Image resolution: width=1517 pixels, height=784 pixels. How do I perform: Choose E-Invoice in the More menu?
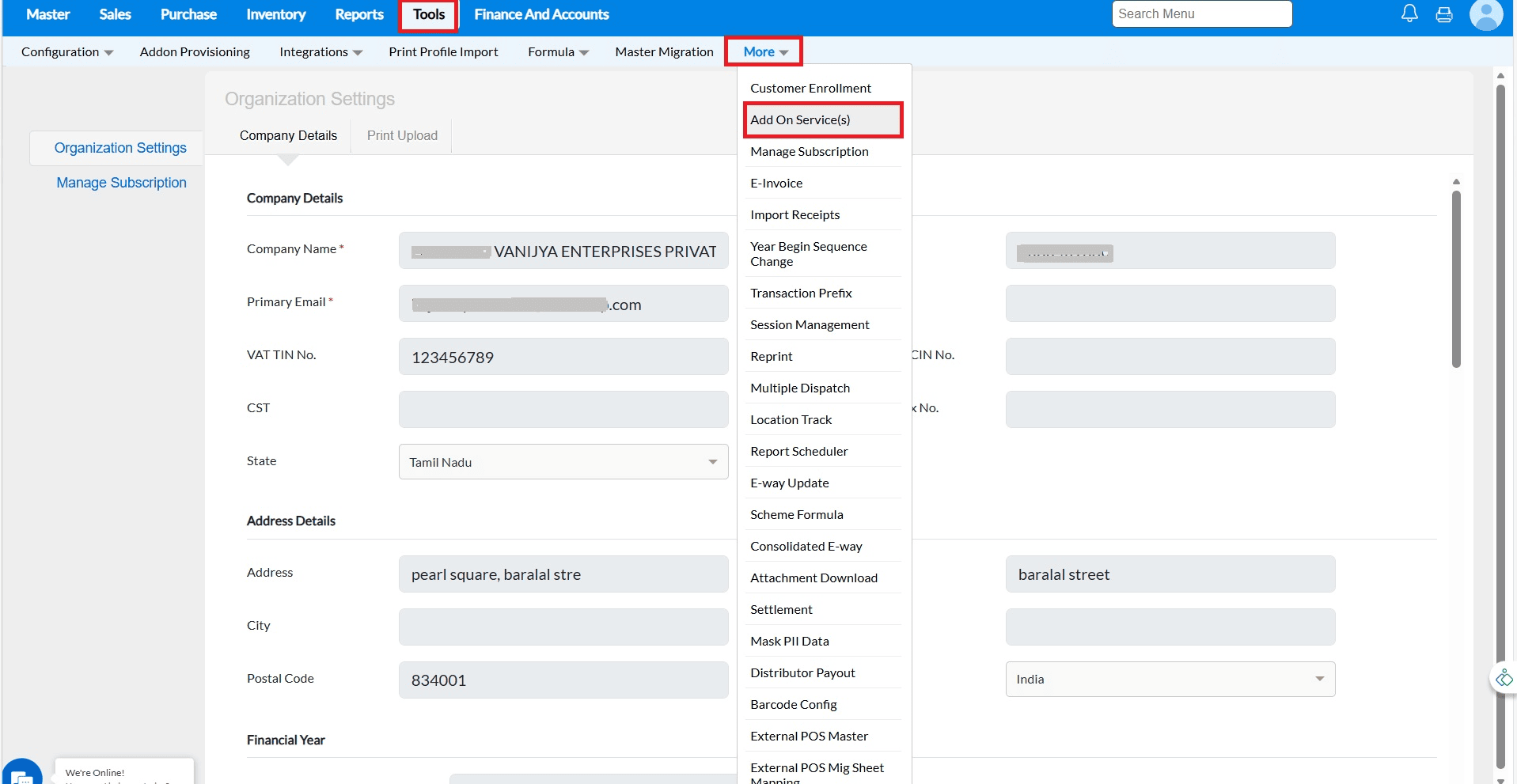point(776,184)
